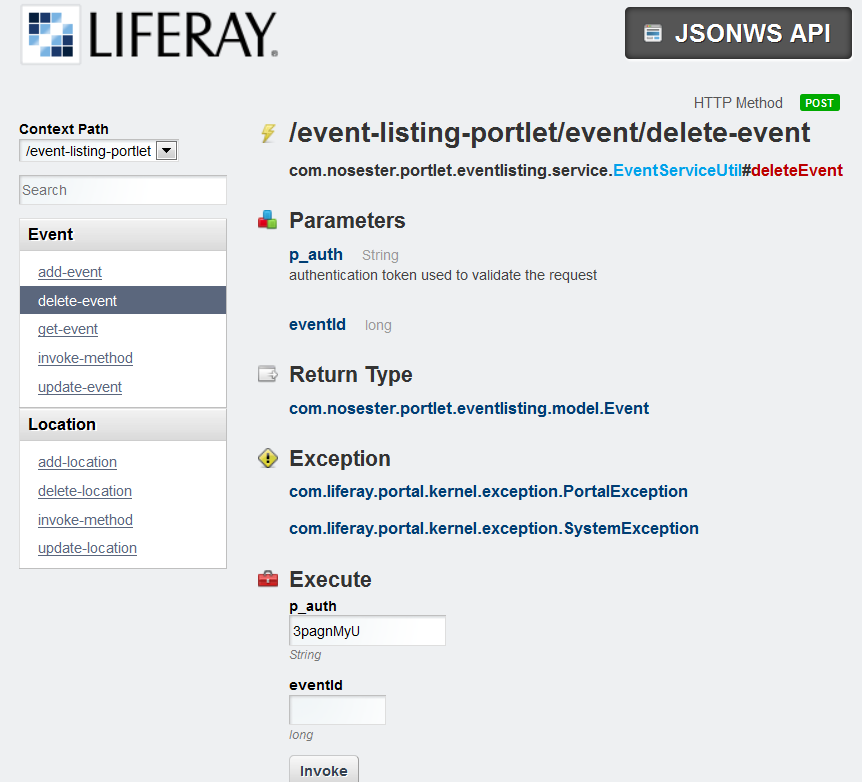862x782 pixels.
Task: Open the update-event method link
Action: click(80, 387)
